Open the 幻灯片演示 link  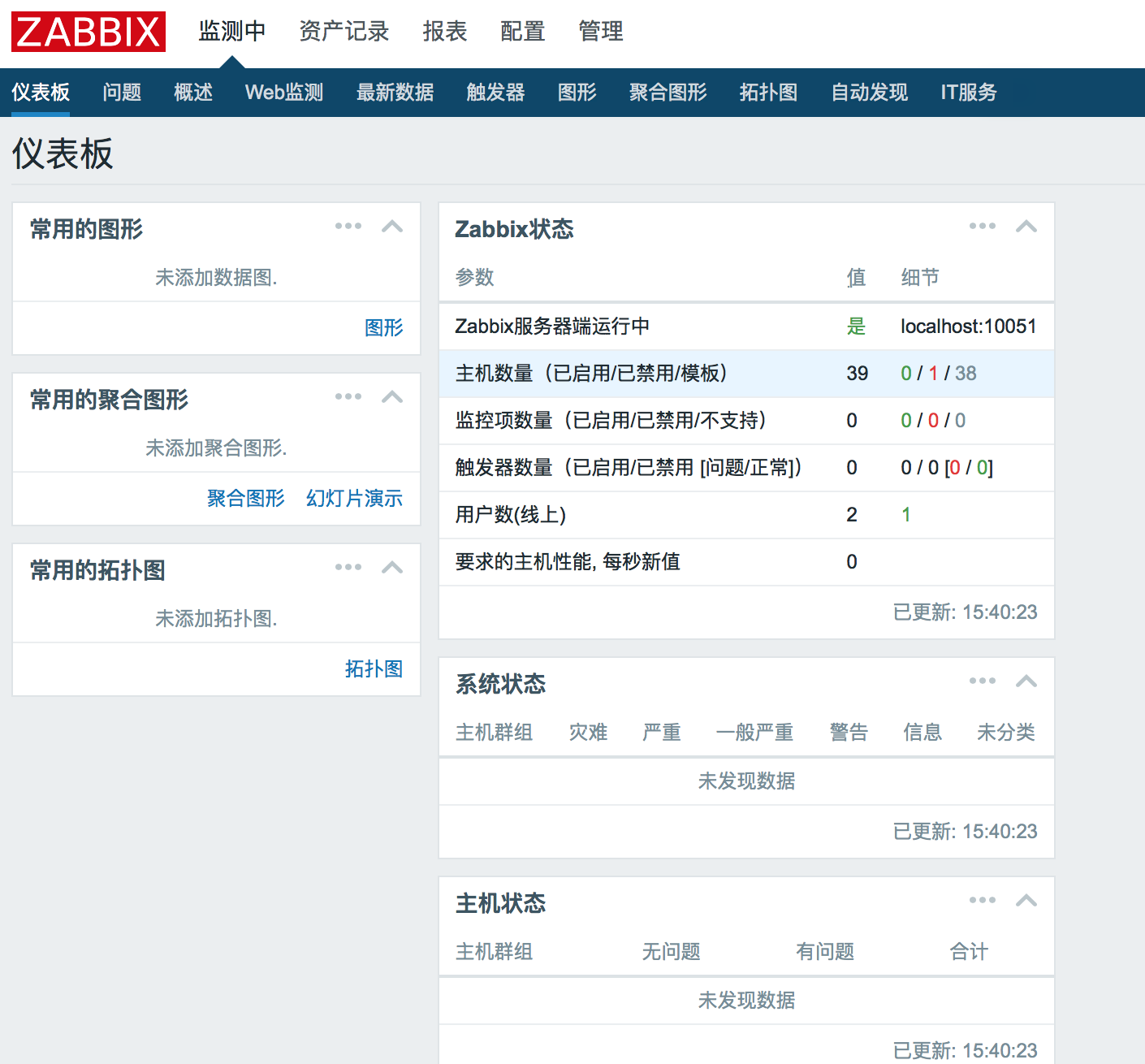(x=355, y=499)
